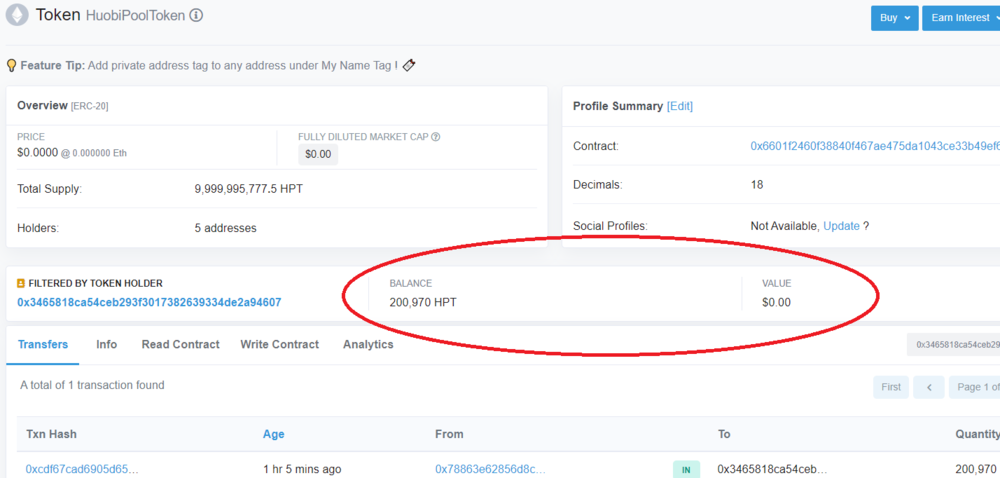Click the green IN direction badge

click(686, 470)
